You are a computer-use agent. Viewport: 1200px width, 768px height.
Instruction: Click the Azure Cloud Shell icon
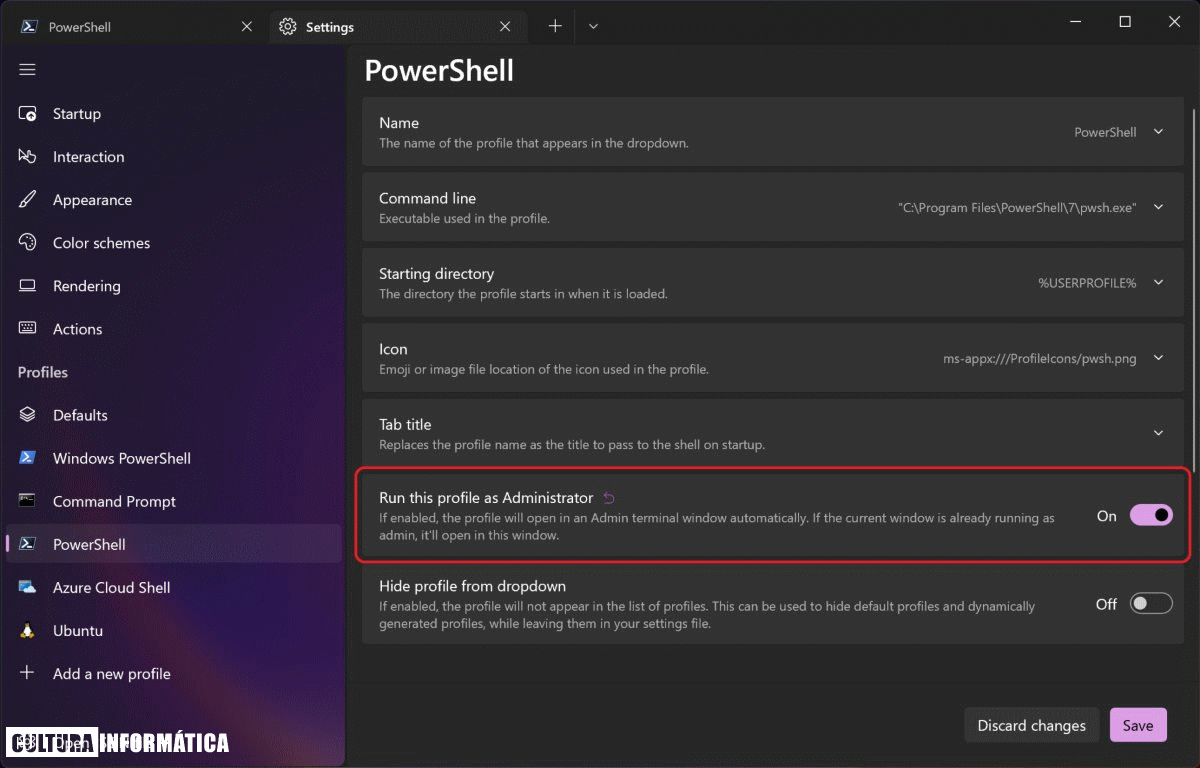coord(28,587)
